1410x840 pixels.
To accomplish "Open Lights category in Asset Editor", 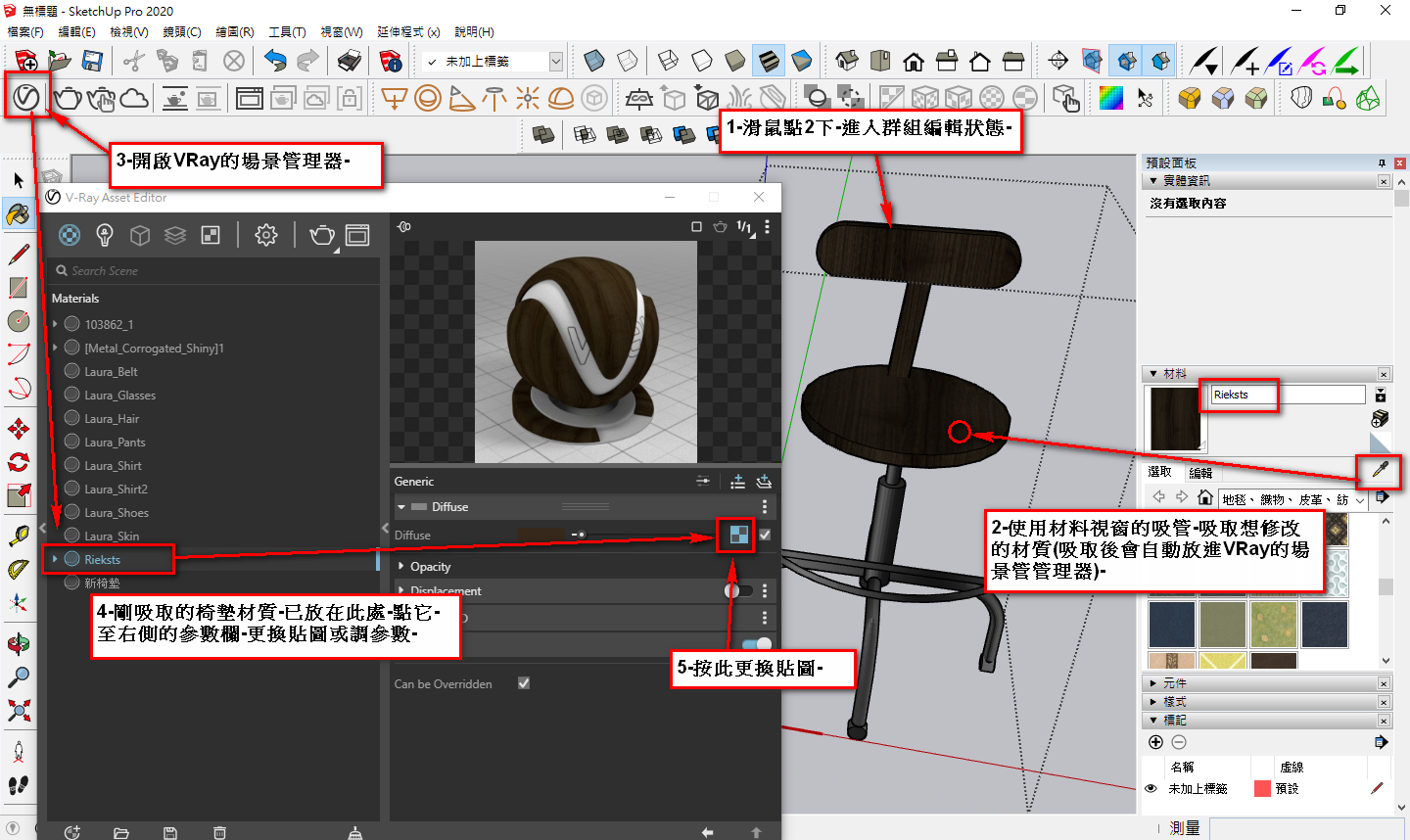I will [105, 235].
